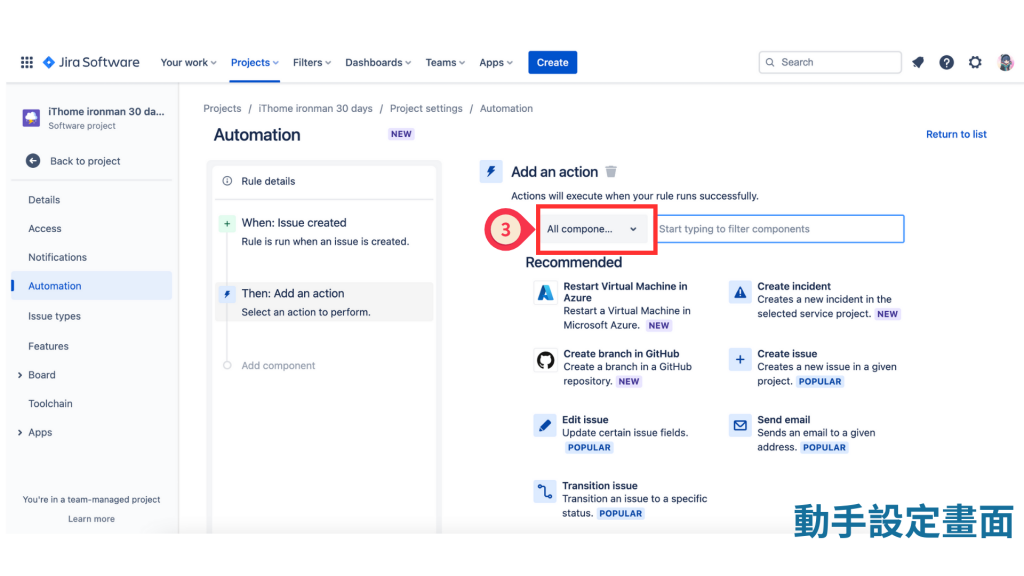Select the Then: Add an action step
The image size is (1024, 576).
pyautogui.click(x=324, y=302)
